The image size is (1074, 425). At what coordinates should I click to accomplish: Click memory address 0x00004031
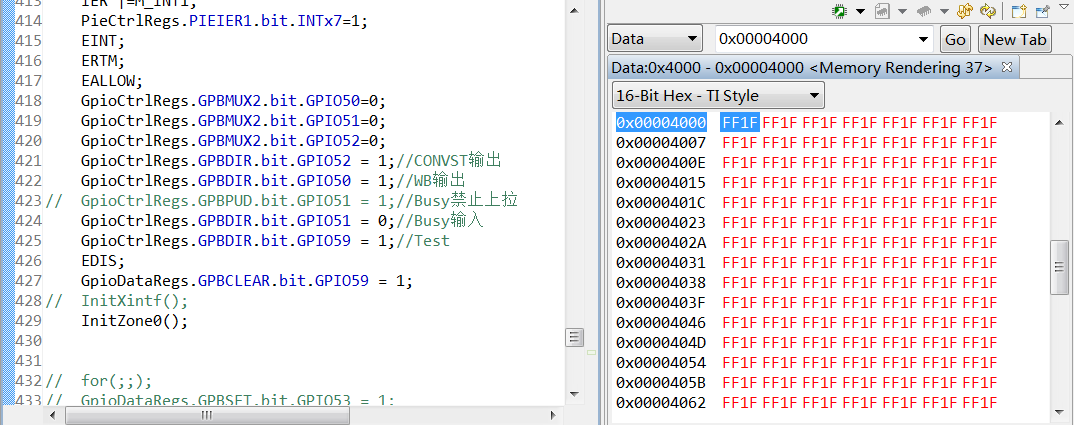(x=661, y=263)
